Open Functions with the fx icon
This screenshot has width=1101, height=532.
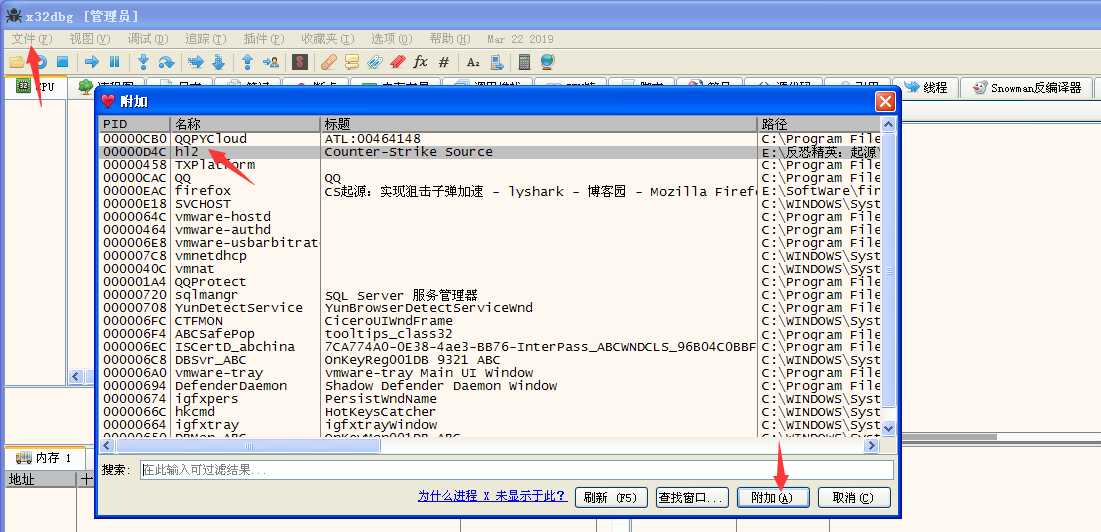421,62
